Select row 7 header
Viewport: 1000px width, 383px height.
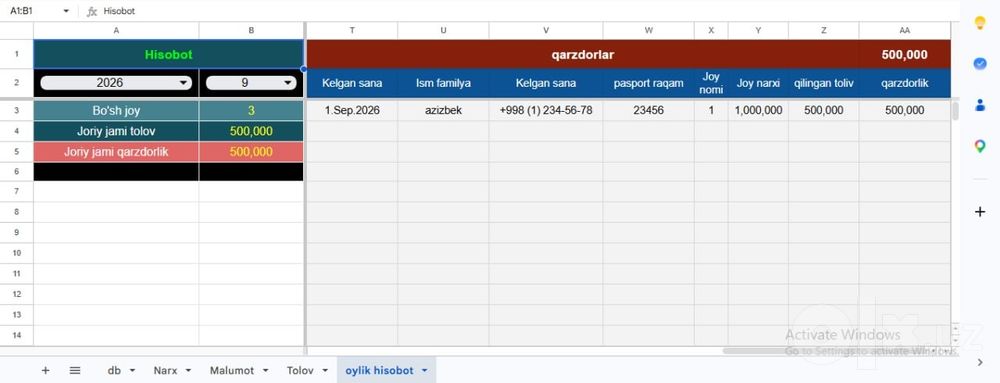tap(17, 191)
